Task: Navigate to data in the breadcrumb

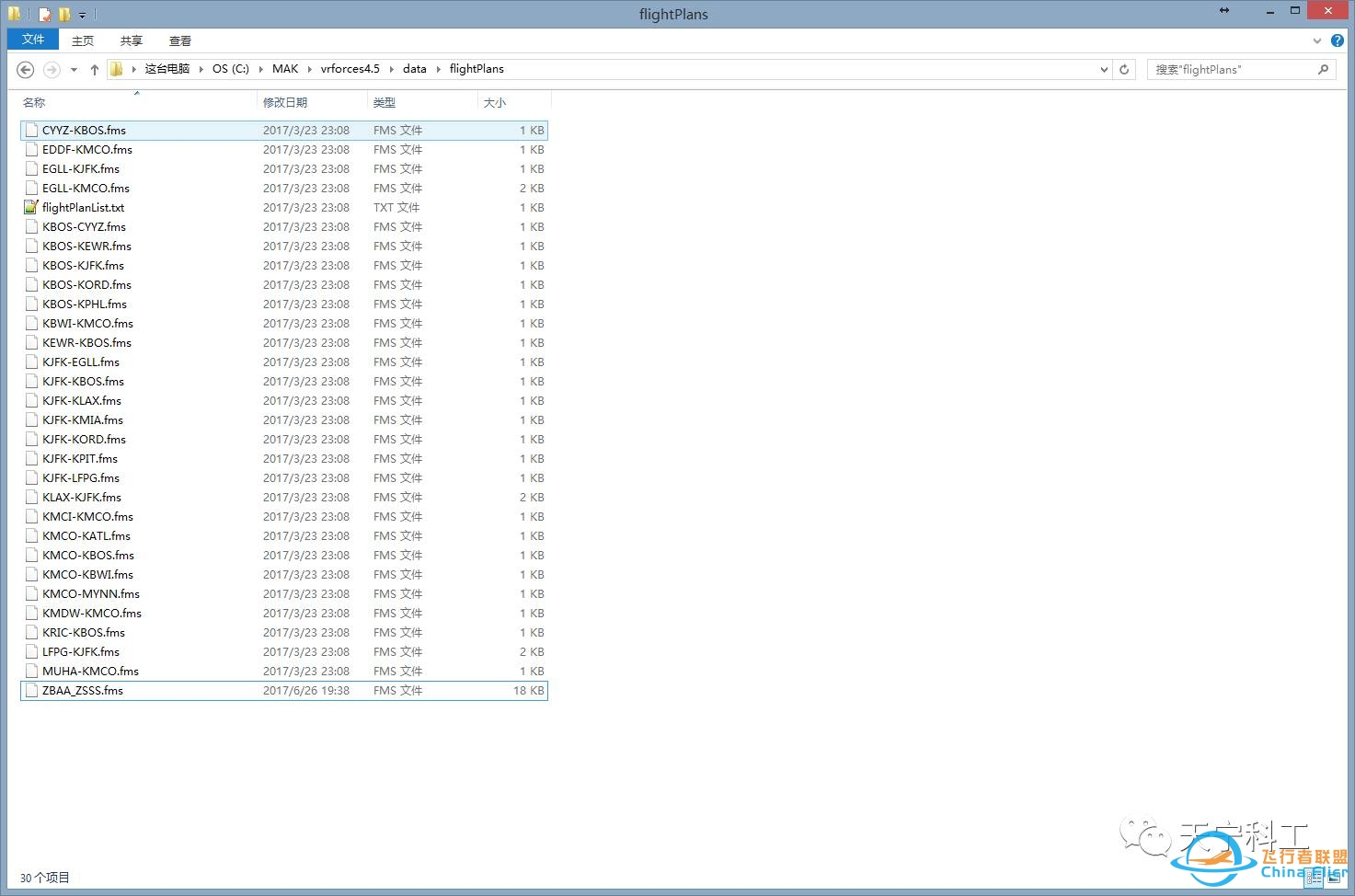Action: 415,69
